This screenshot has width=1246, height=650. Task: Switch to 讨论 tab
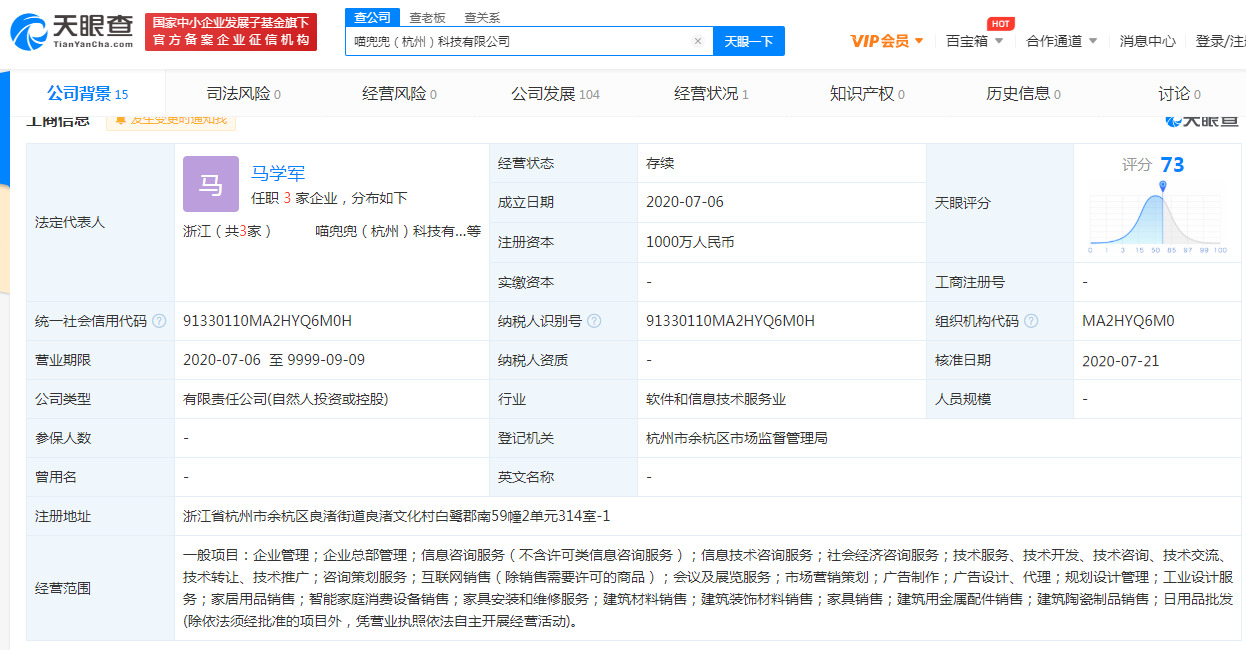[1179, 94]
